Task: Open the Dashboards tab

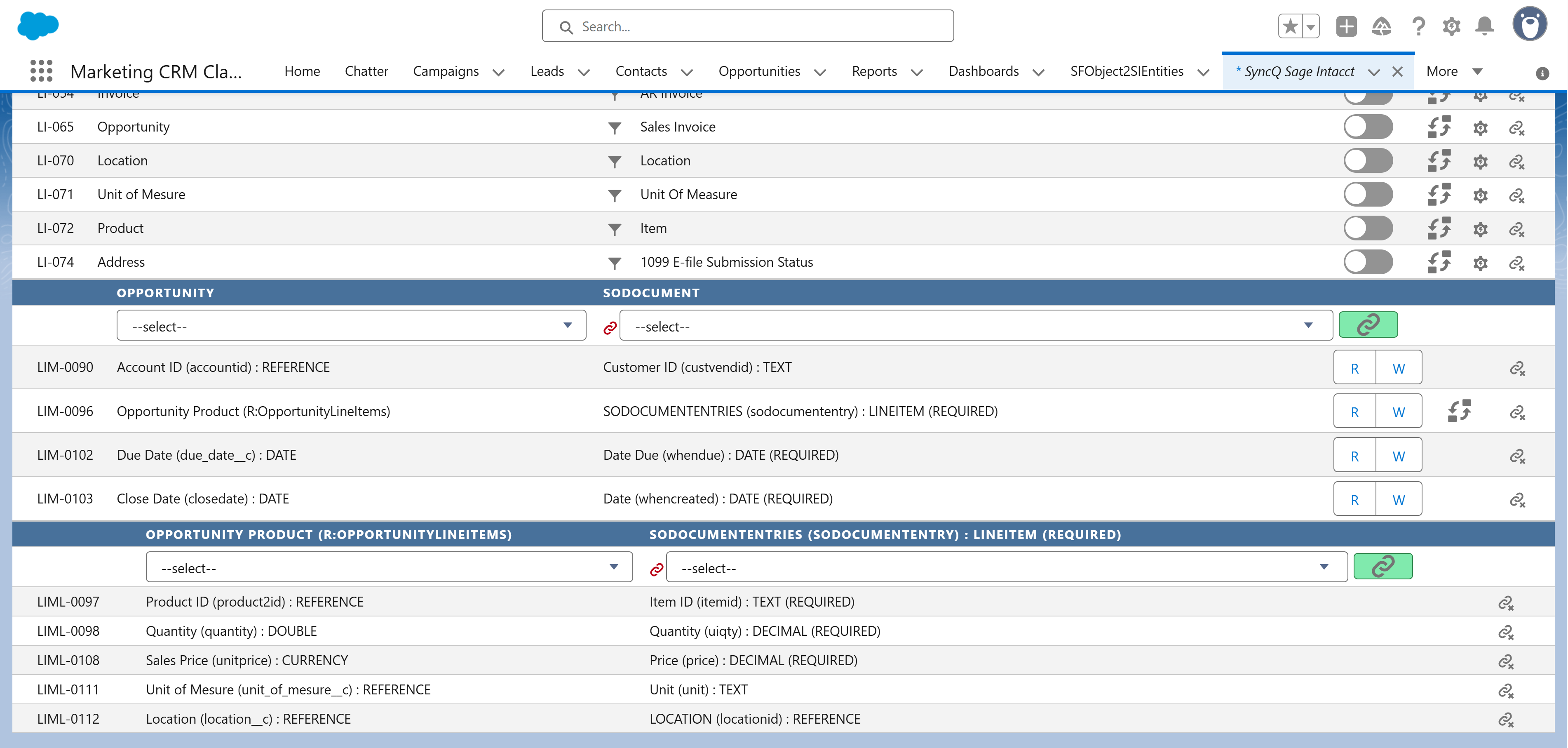Action: (x=983, y=71)
